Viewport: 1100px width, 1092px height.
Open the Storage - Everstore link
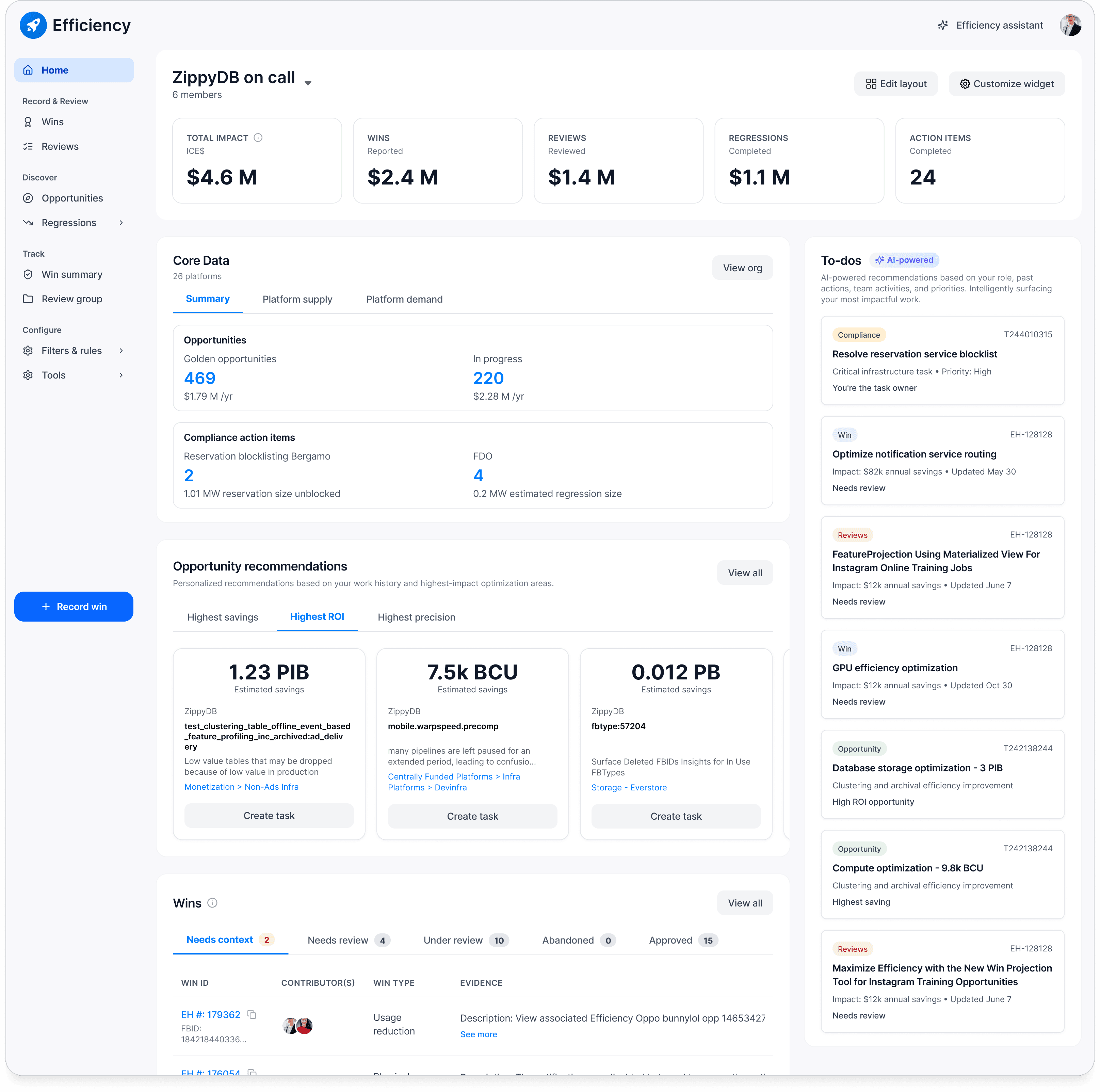click(x=629, y=787)
